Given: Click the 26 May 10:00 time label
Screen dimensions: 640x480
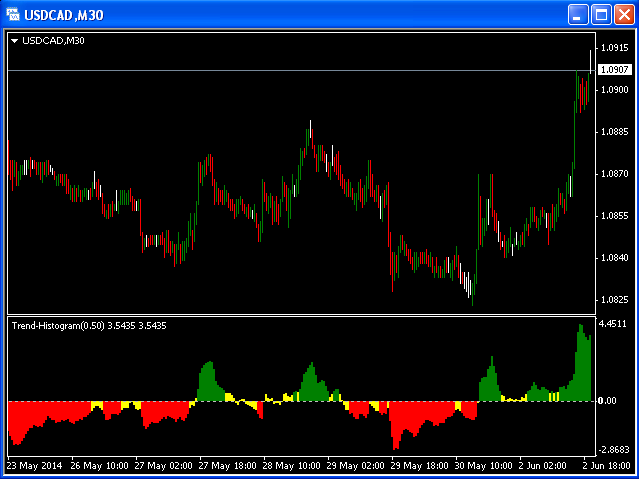Looking at the screenshot, I should pos(102,466).
